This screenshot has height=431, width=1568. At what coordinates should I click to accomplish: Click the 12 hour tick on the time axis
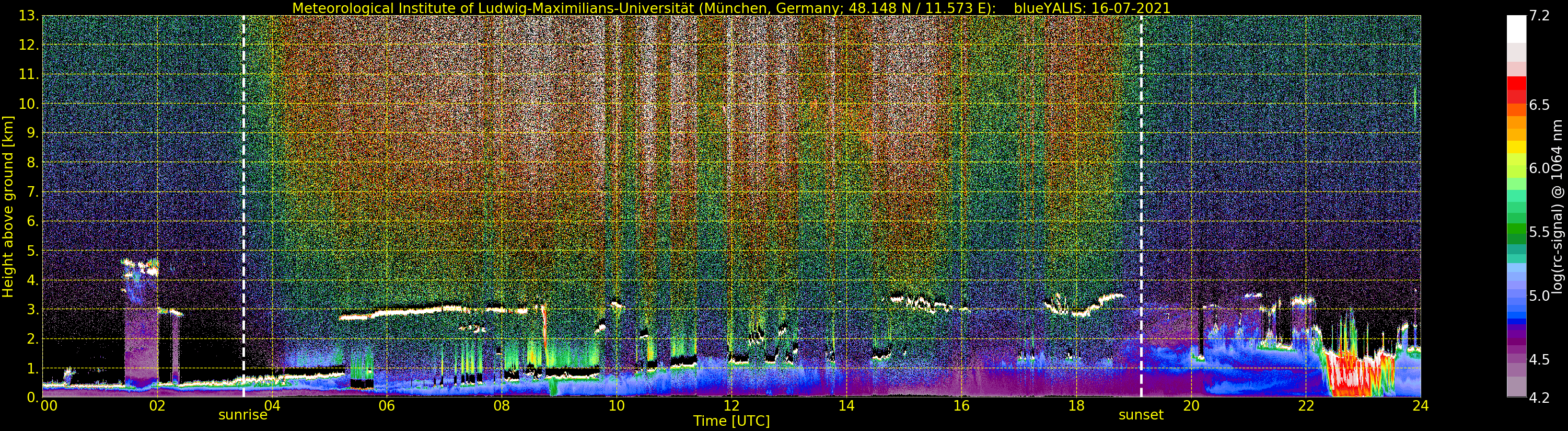(731, 406)
